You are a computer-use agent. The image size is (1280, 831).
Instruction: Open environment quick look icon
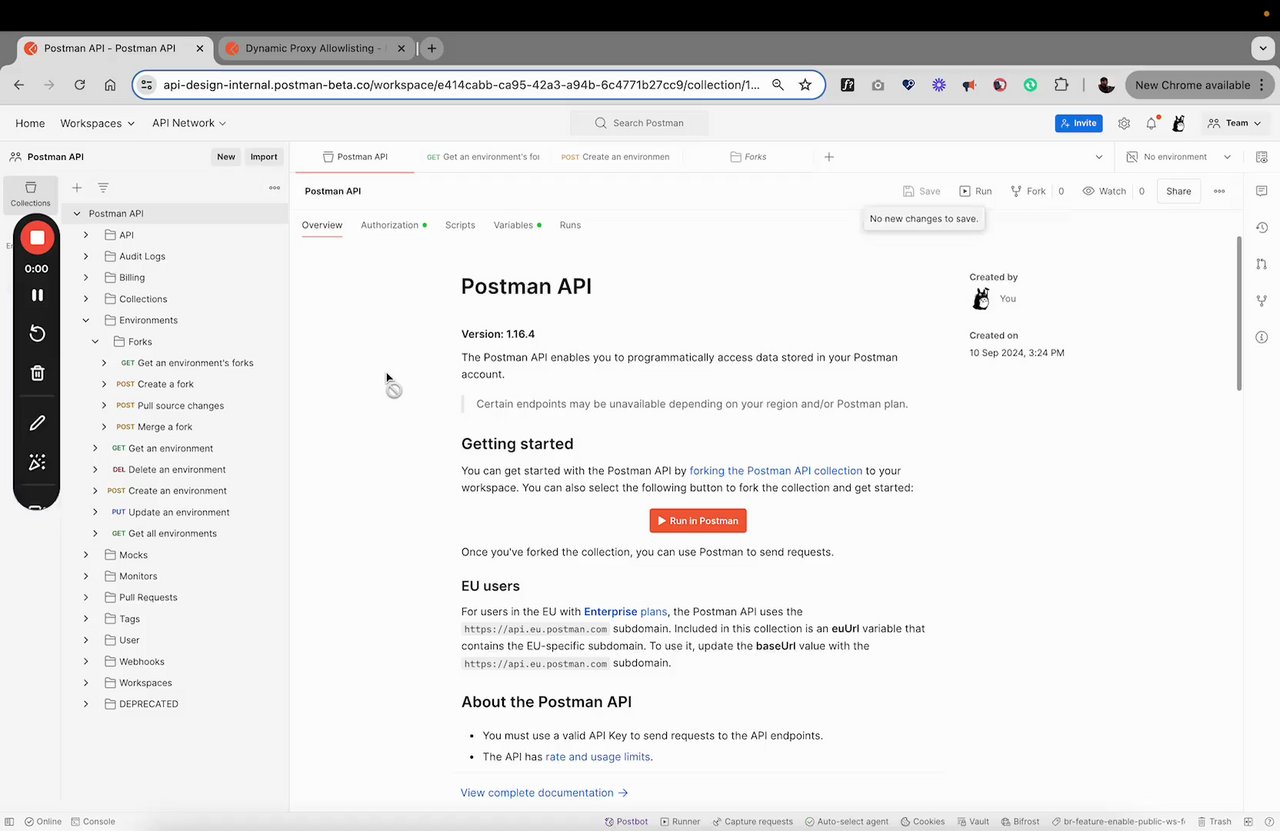[x=1261, y=157]
